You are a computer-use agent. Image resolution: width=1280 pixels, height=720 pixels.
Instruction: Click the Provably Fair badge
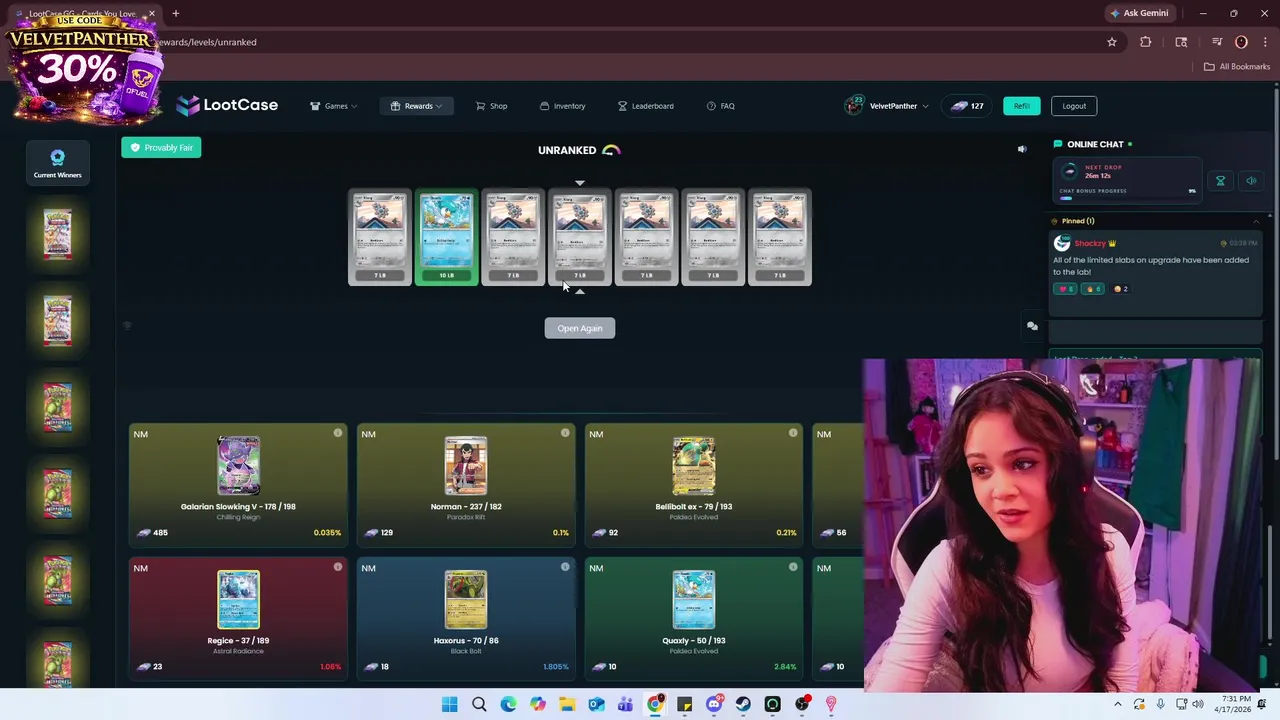click(161, 148)
